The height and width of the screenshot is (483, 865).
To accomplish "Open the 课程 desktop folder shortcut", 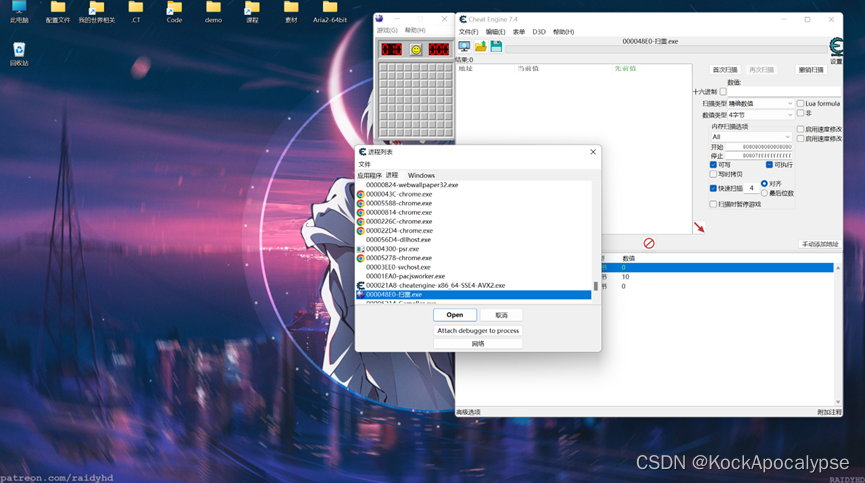I will [252, 12].
